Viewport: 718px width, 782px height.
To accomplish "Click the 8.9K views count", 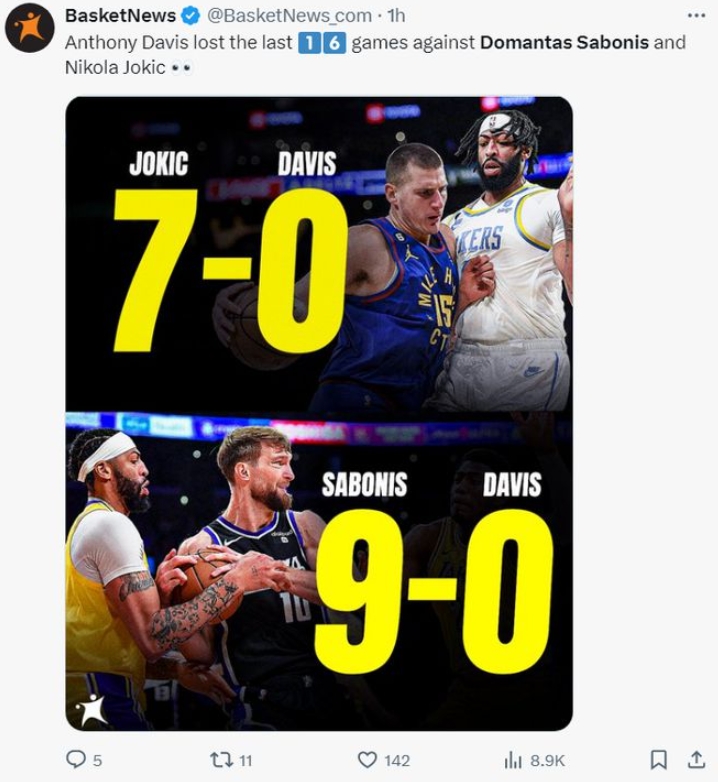I will tap(547, 761).
